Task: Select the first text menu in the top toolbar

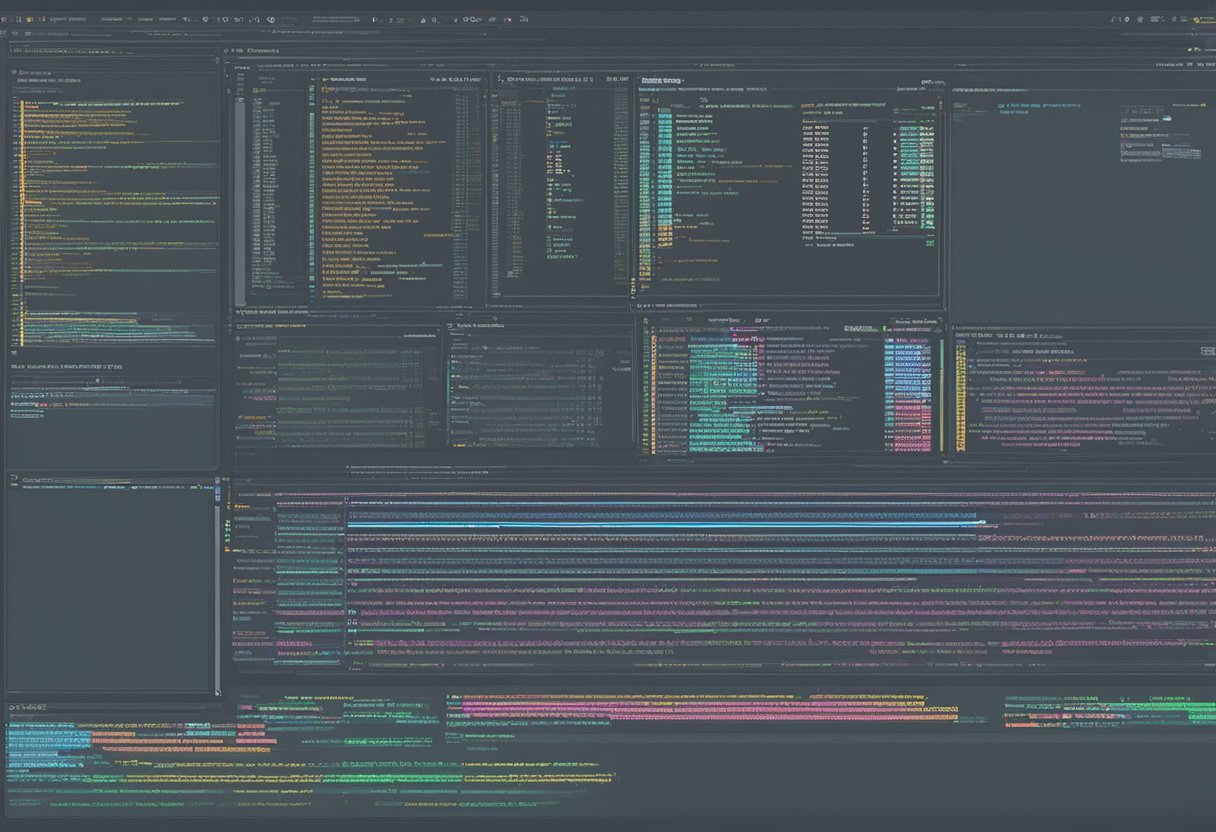Action: 68,19
